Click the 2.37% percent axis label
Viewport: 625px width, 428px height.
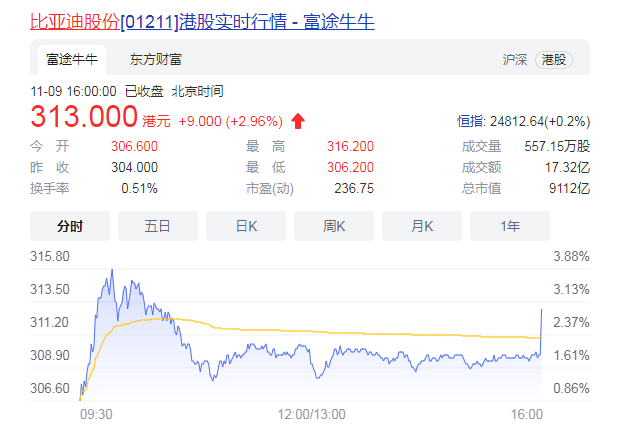[x=571, y=322]
